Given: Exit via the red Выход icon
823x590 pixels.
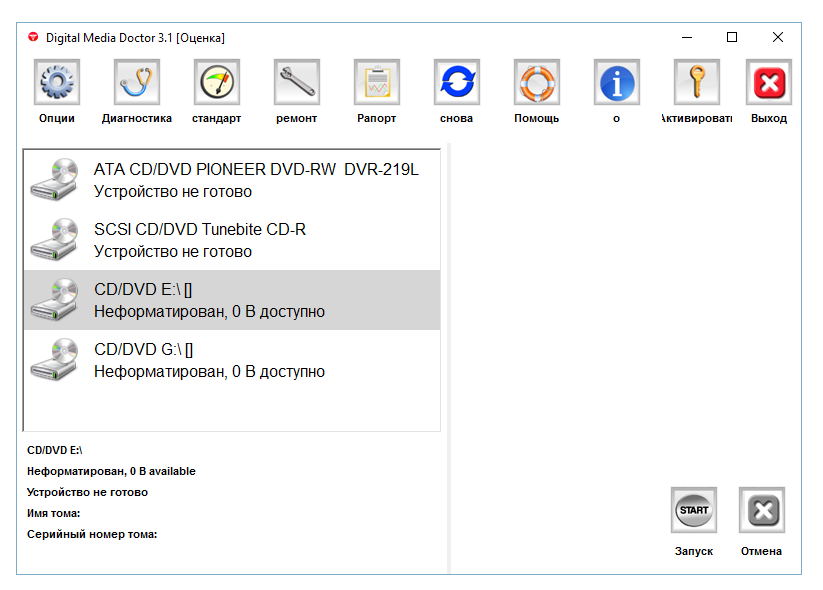Looking at the screenshot, I should pyautogui.click(x=769, y=82).
